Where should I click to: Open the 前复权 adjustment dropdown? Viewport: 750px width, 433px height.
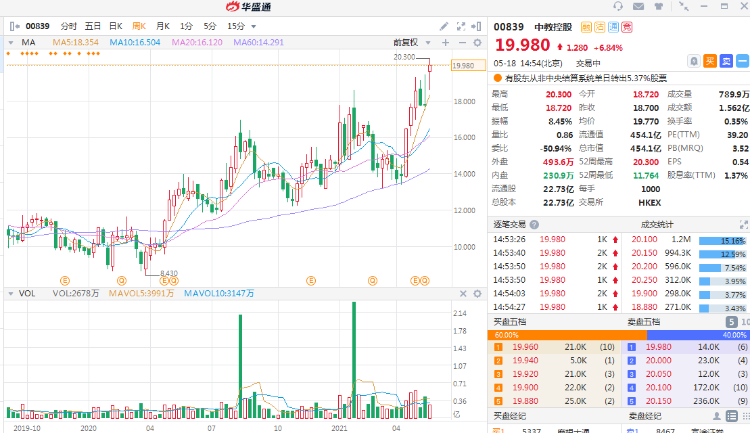point(428,43)
